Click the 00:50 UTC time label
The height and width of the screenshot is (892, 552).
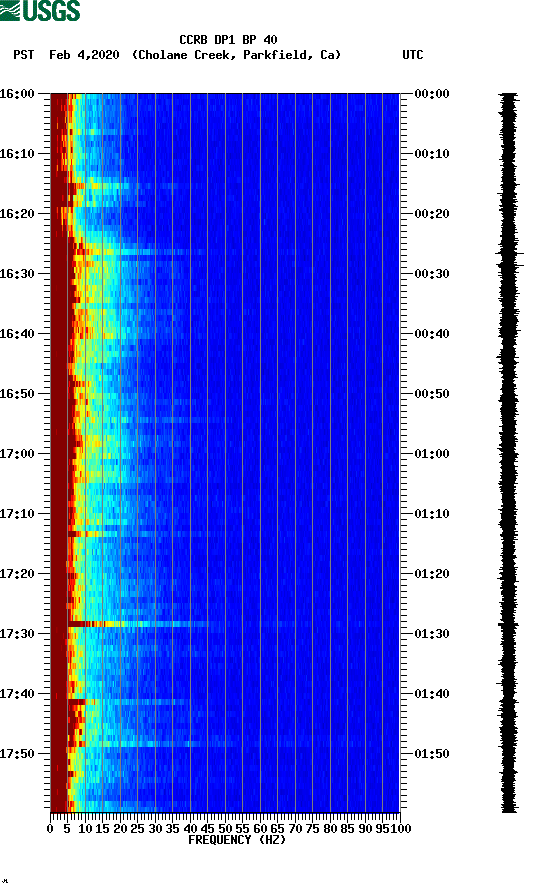(432, 394)
